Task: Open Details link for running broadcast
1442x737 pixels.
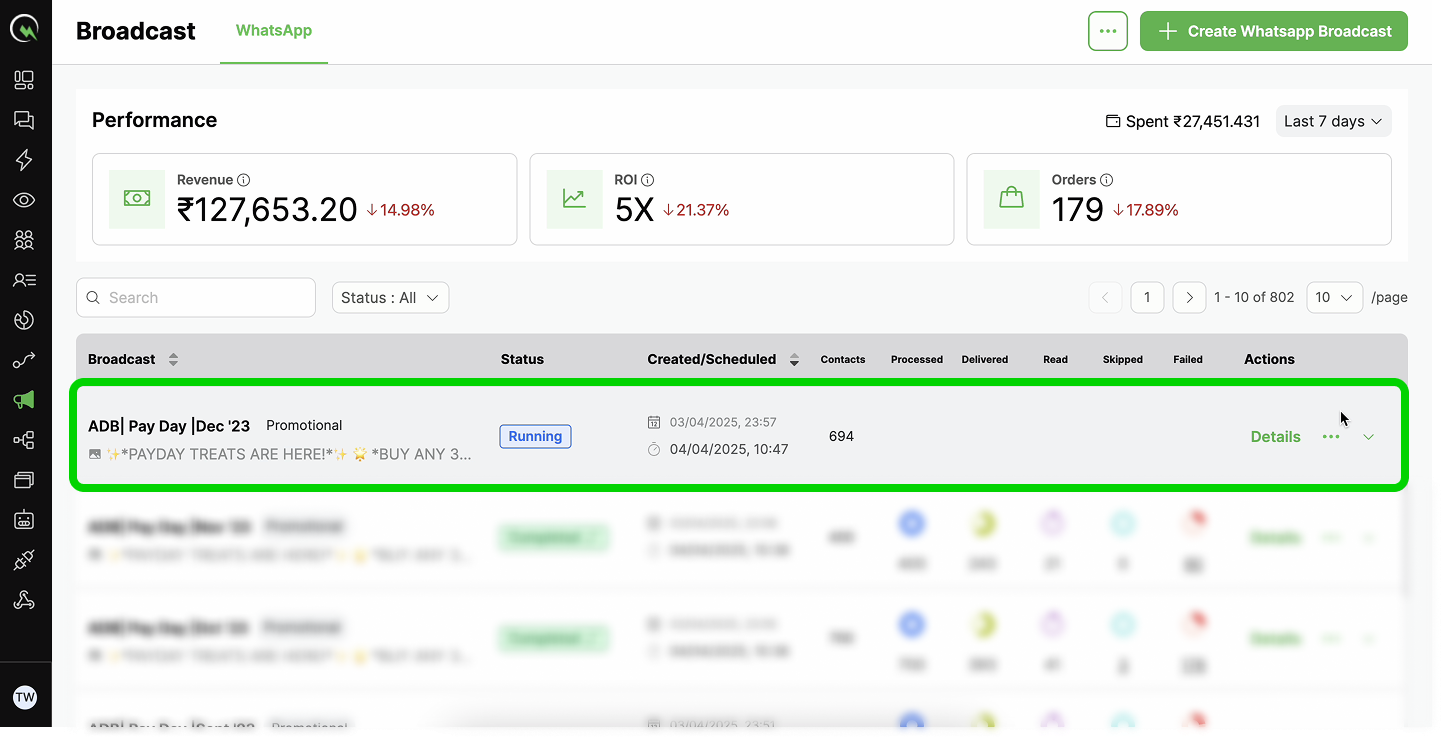Action: 1275,437
